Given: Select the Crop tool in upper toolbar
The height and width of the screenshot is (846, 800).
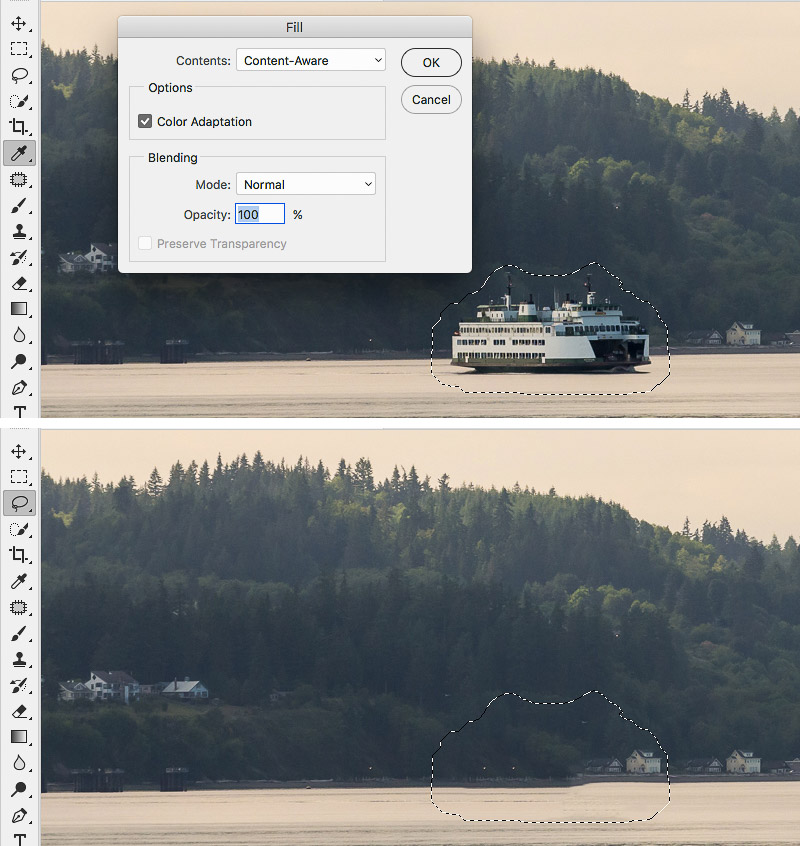Looking at the screenshot, I should [19, 127].
